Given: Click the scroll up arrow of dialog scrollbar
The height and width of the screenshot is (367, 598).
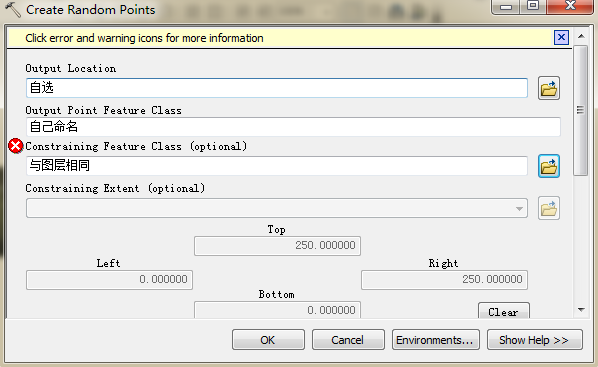Looking at the screenshot, I should 581,36.
